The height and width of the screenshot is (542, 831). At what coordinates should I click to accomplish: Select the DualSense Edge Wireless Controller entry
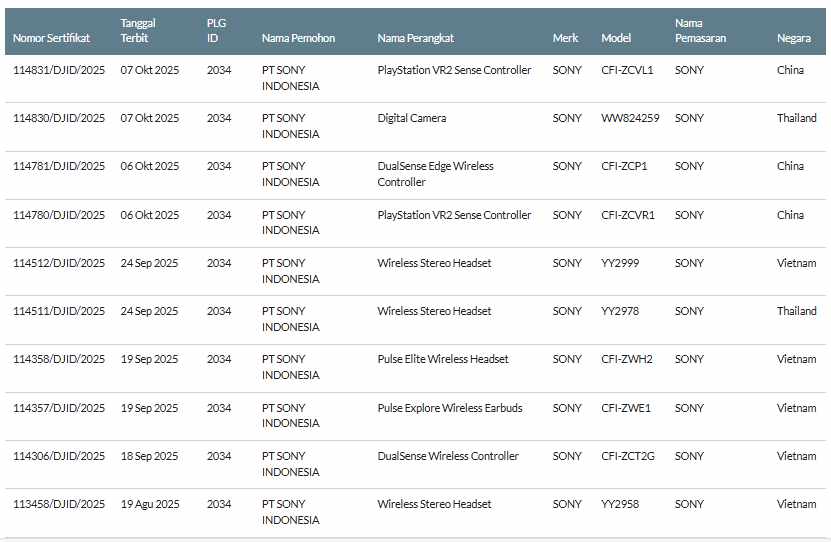pos(435,174)
